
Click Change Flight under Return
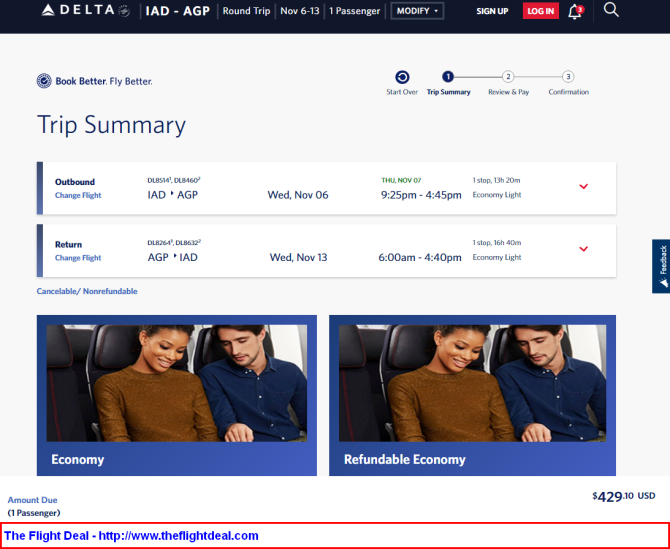coord(78,258)
